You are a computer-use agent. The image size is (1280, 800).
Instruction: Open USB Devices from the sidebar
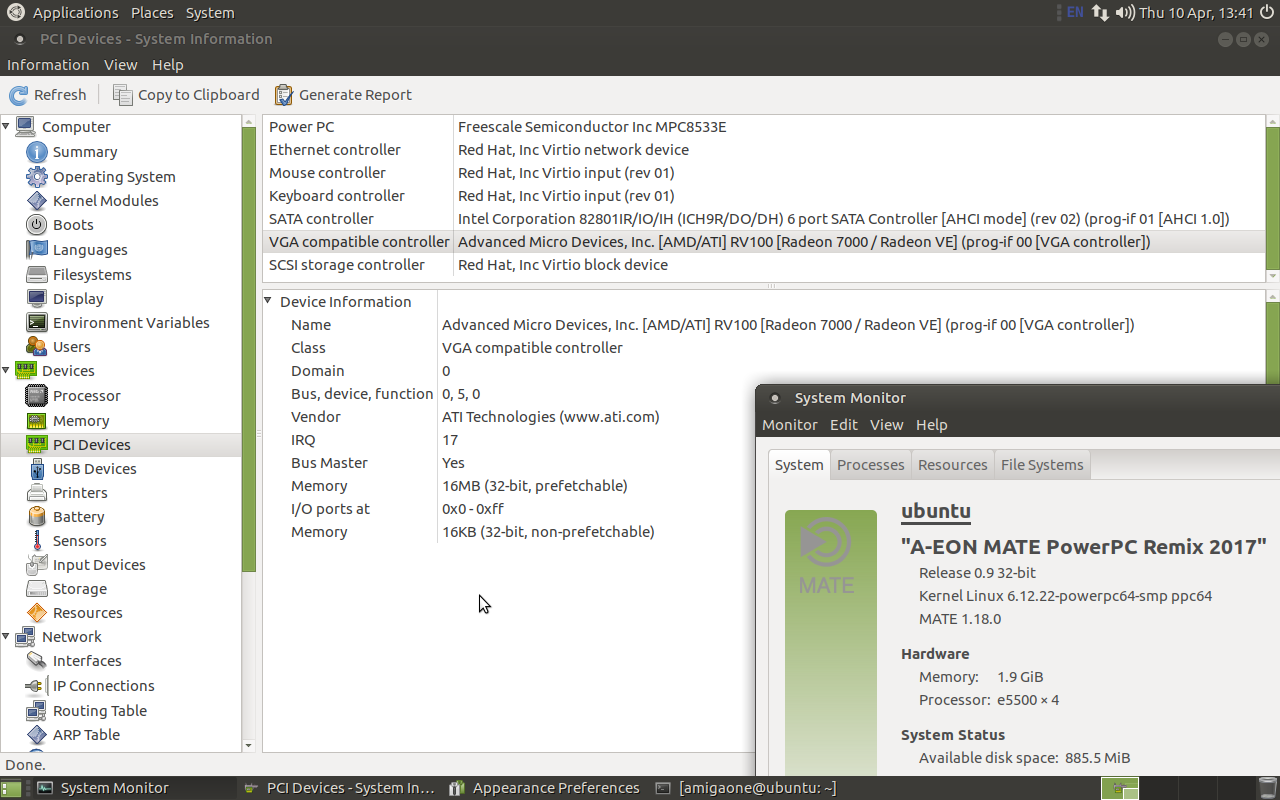[94, 469]
